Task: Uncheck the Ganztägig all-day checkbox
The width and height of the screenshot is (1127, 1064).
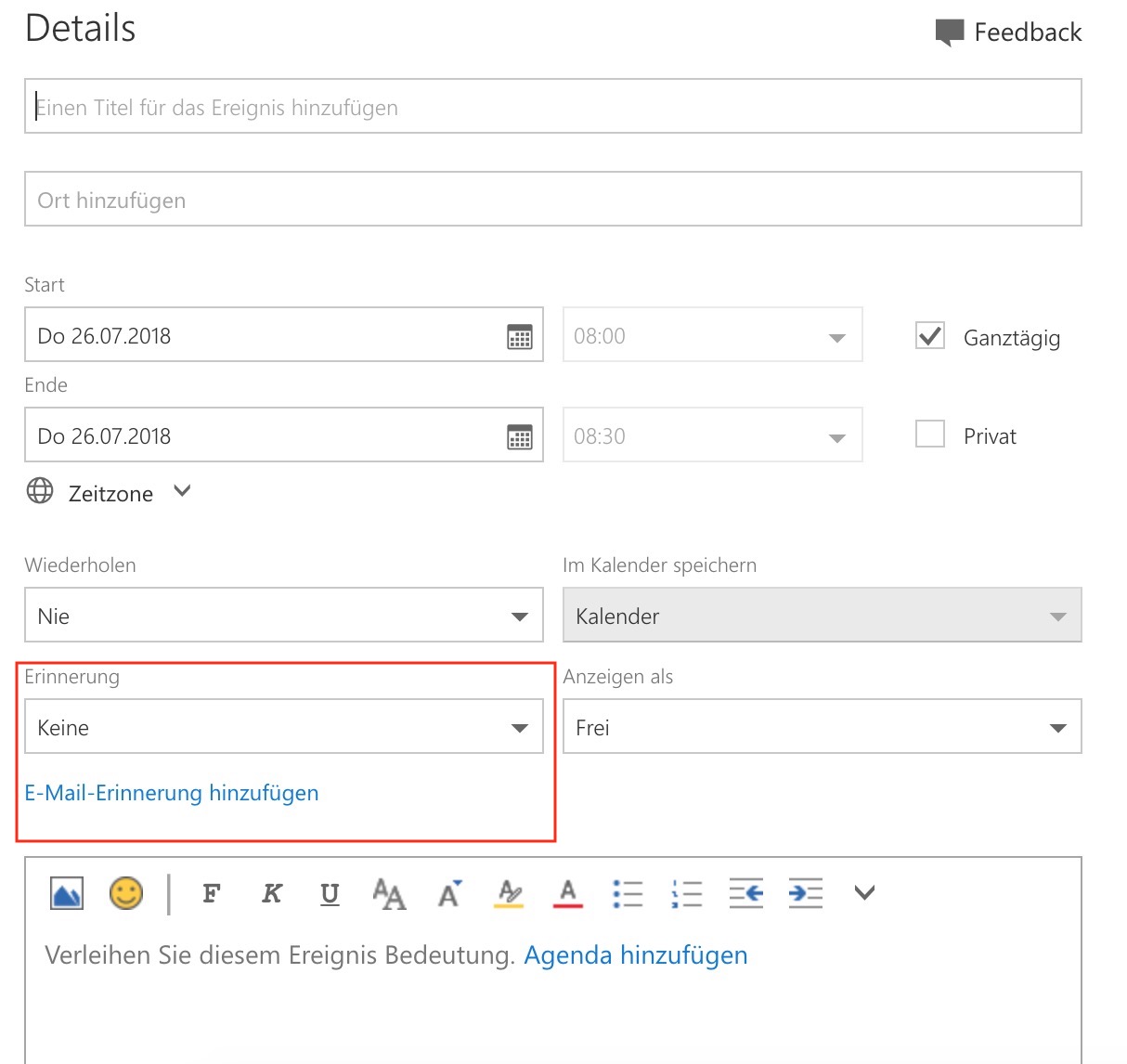Action: coord(930,336)
